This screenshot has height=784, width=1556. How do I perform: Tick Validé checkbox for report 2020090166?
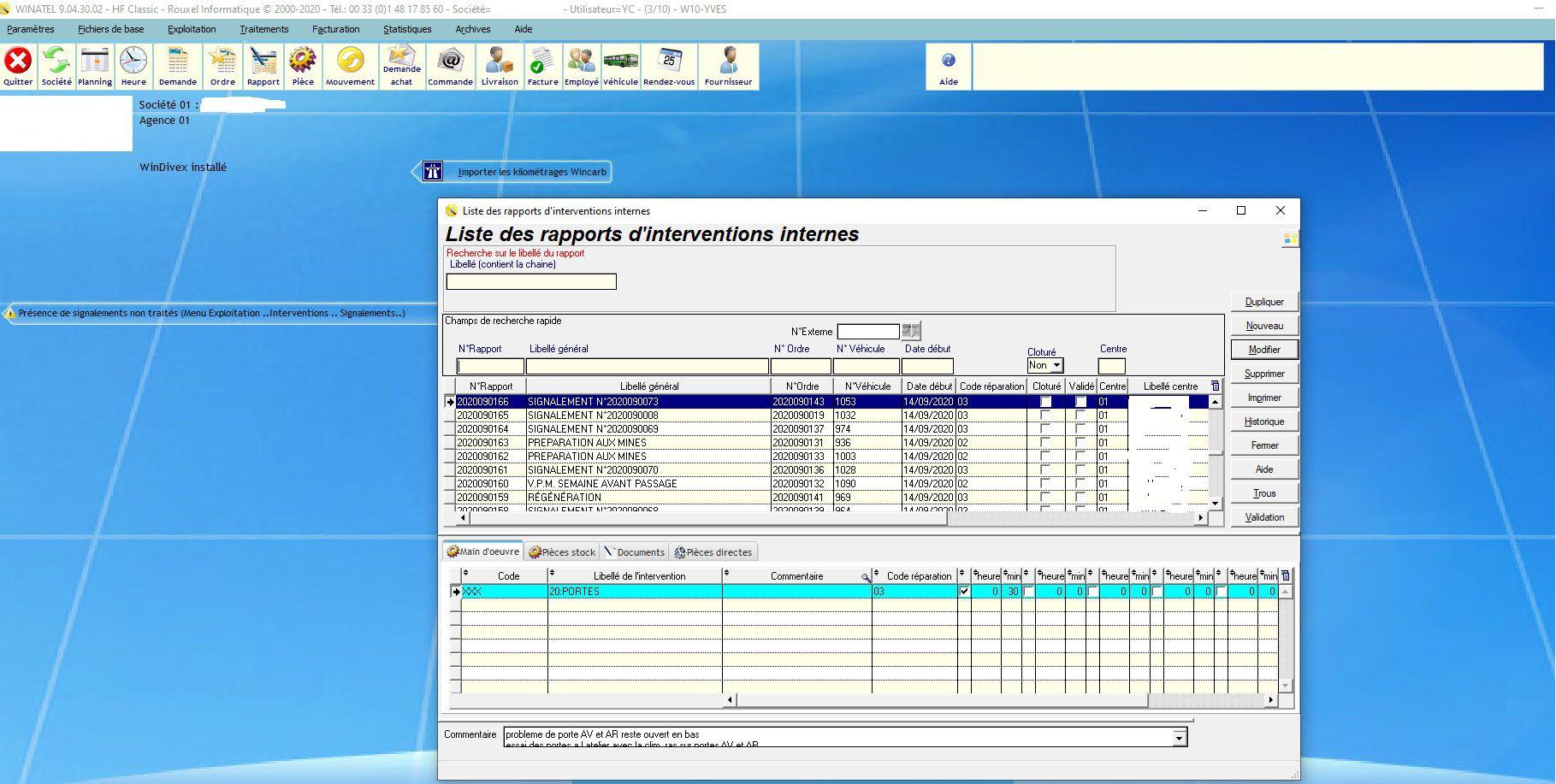[x=1081, y=402]
